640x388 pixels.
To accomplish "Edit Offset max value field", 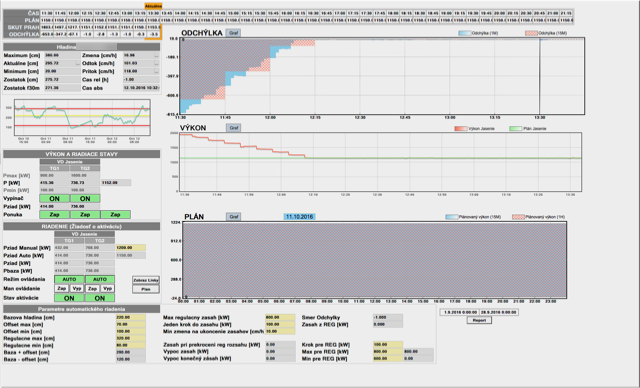I will tap(131, 324).
